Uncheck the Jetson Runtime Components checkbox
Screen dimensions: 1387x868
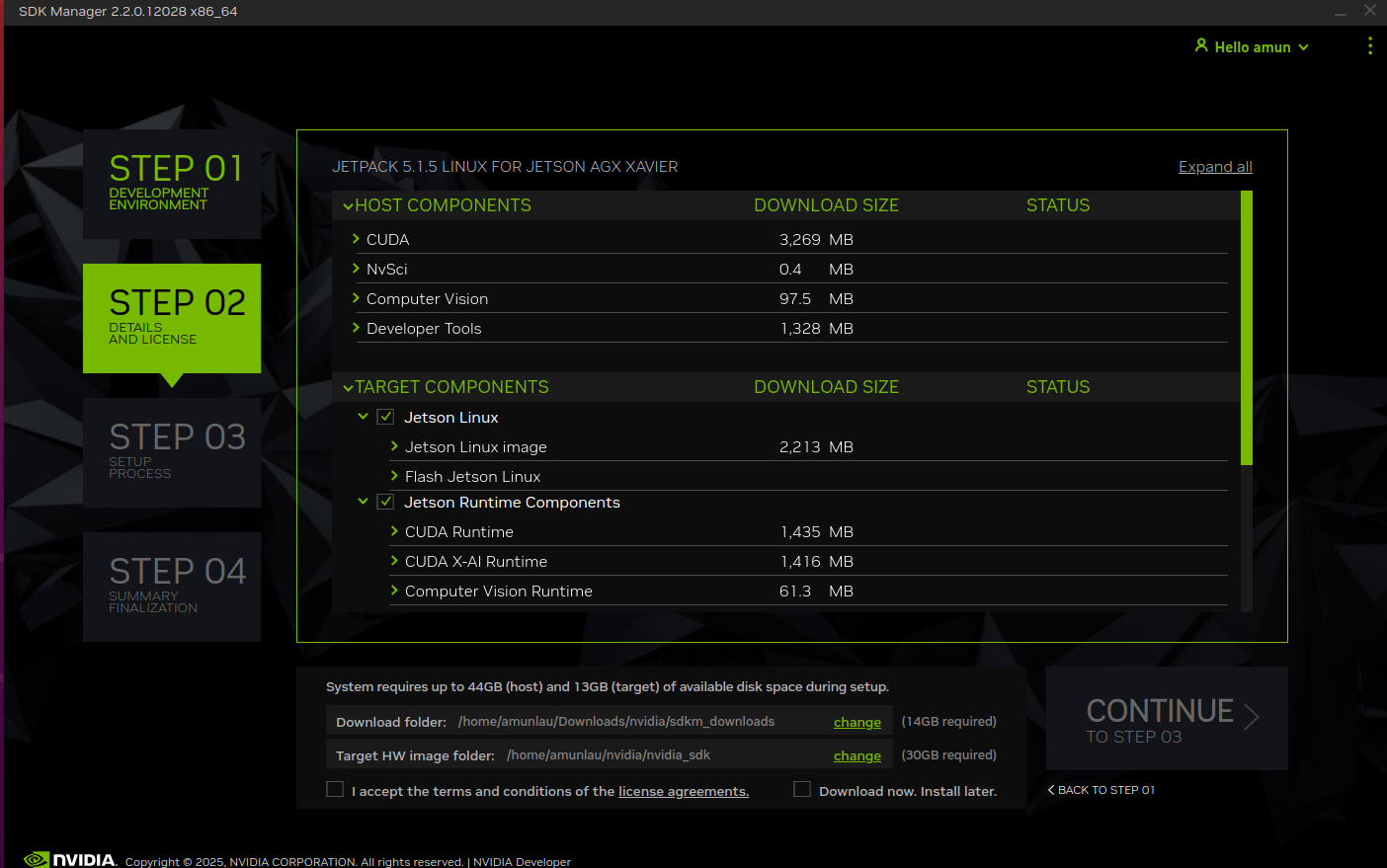(x=385, y=502)
